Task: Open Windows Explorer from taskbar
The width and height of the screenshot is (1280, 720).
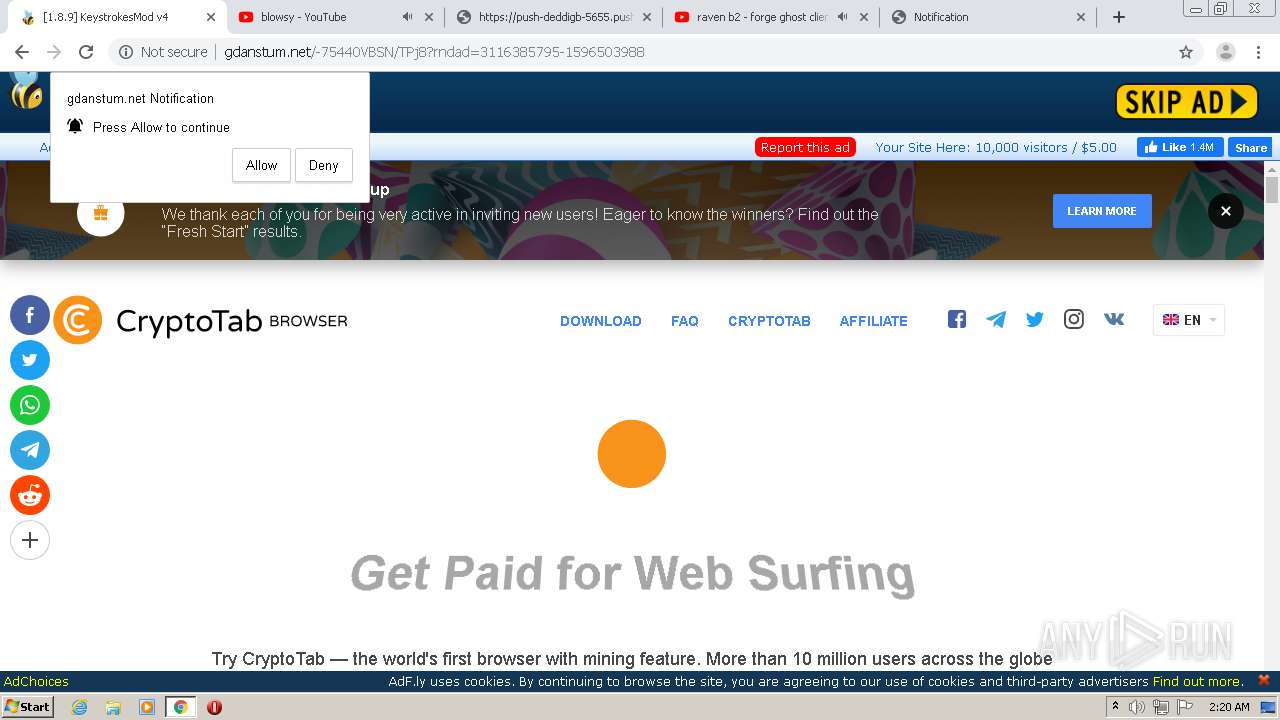Action: 113,707
